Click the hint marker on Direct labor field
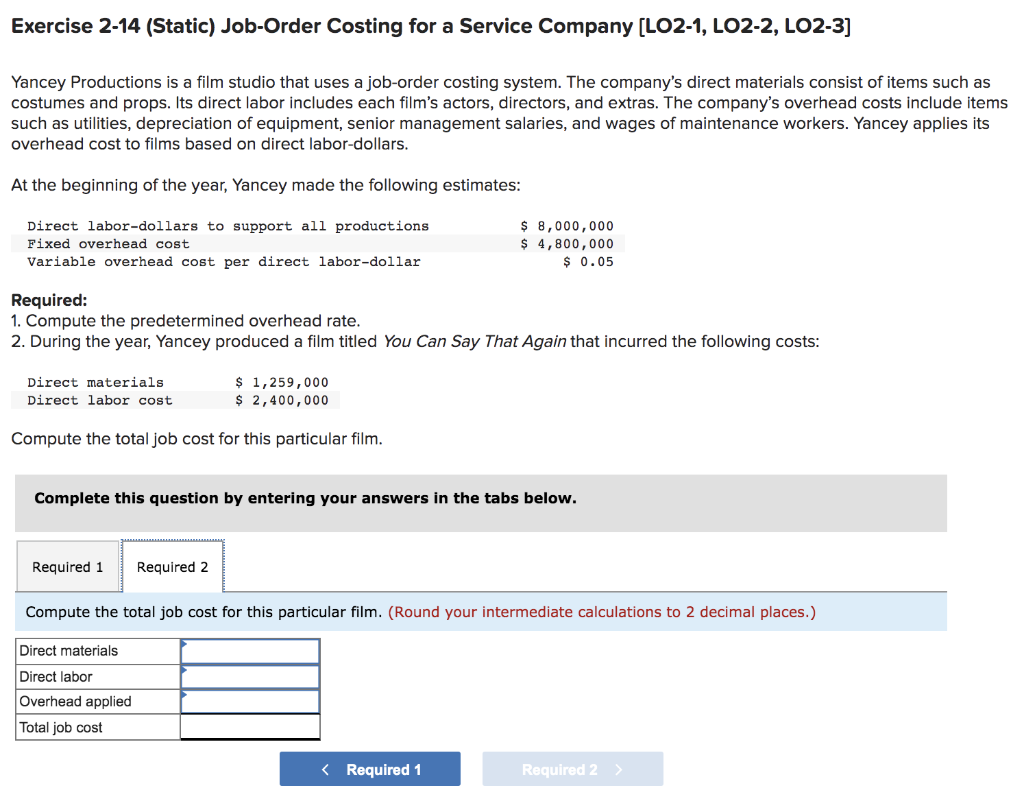The height and width of the screenshot is (801, 1024). [186, 670]
